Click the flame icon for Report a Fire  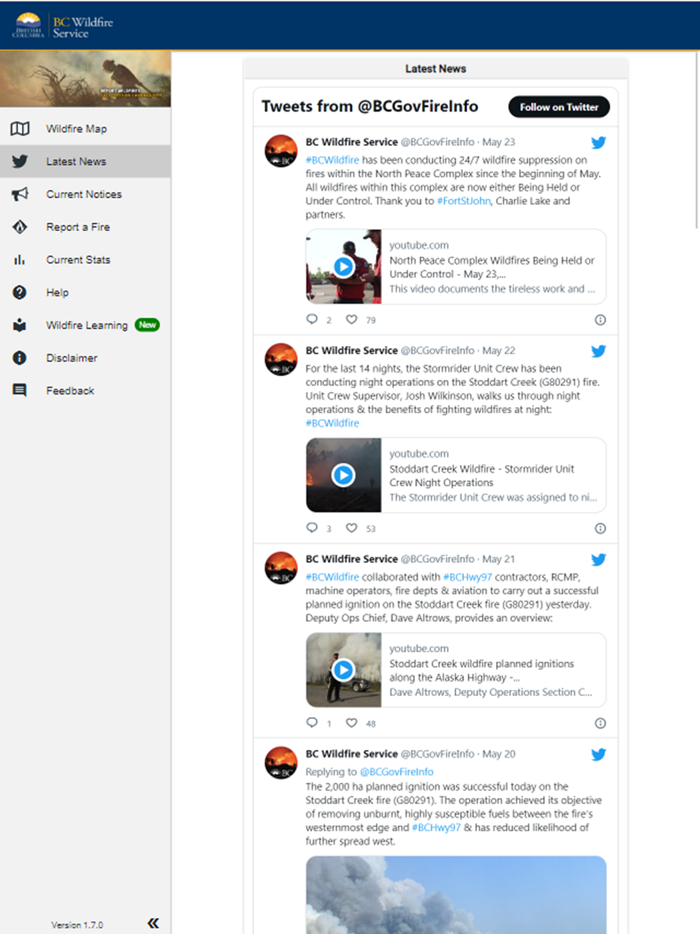click(20, 227)
